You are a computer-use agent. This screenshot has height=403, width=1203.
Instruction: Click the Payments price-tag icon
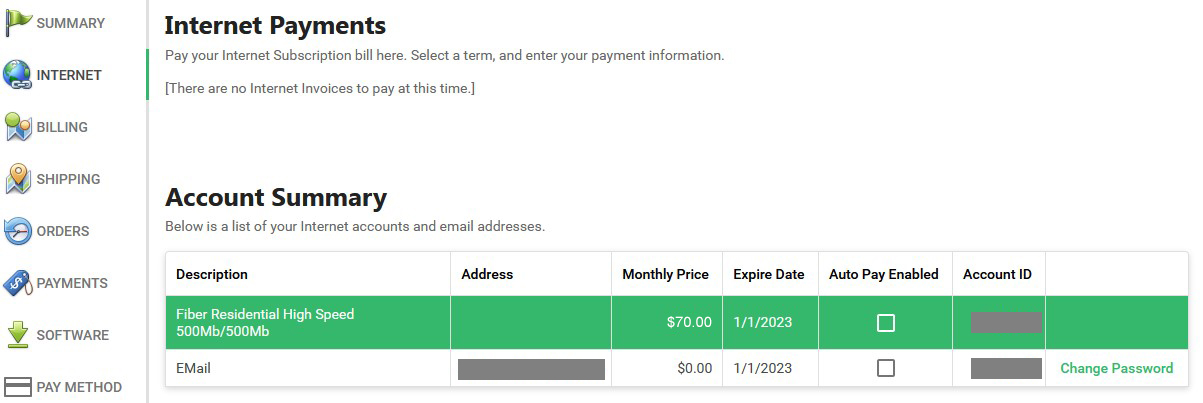pyautogui.click(x=18, y=283)
